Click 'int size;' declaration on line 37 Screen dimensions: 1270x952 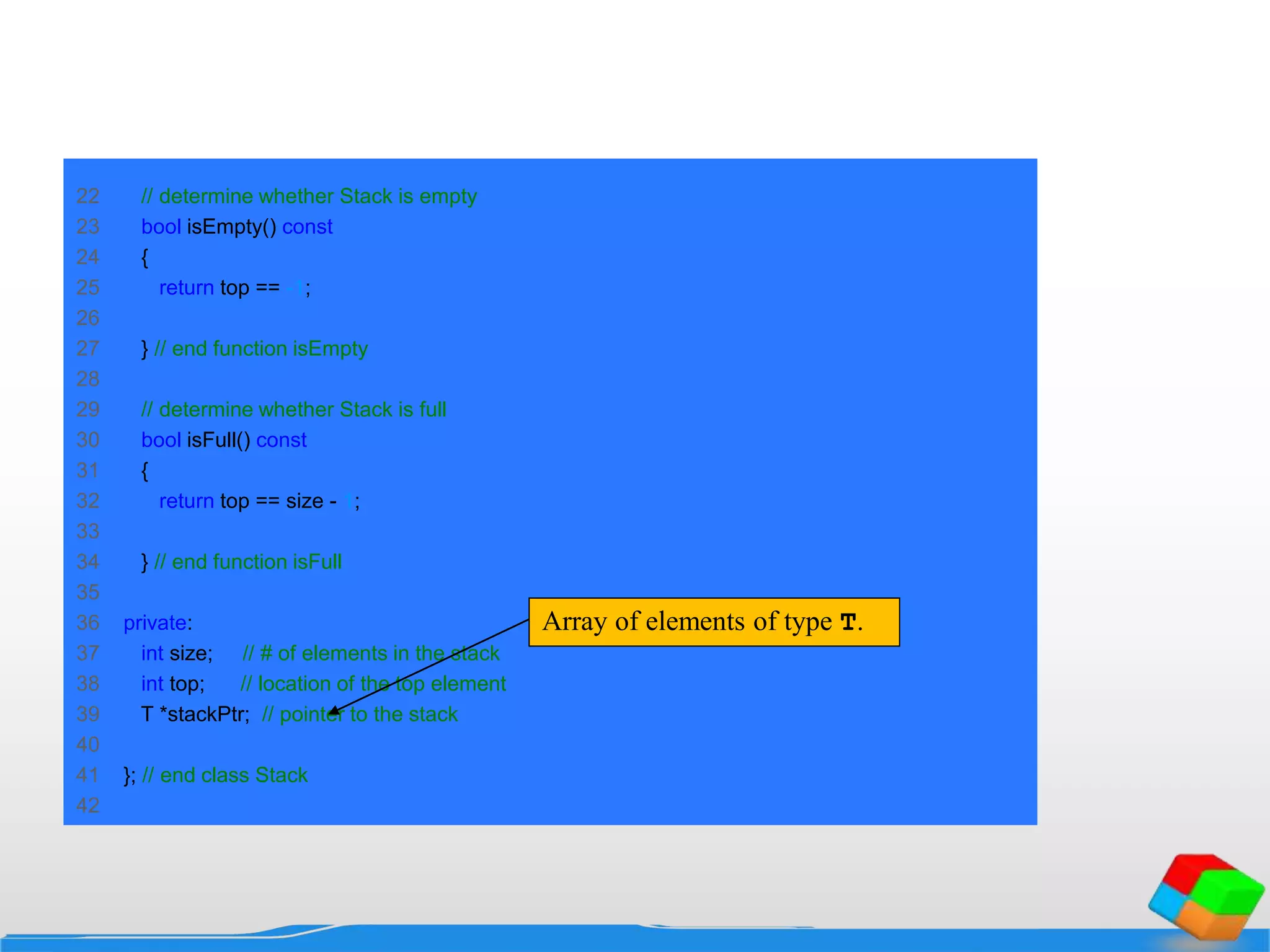(x=177, y=653)
